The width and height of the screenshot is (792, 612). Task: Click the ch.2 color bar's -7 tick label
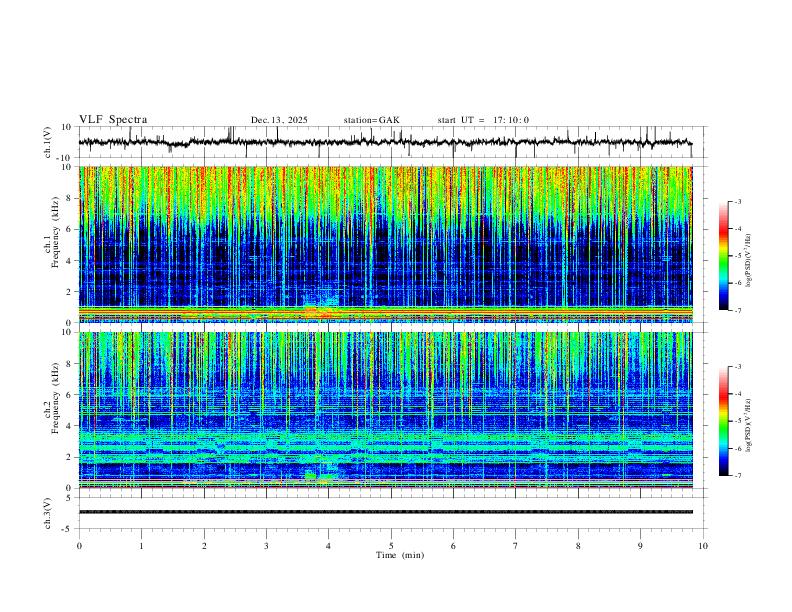736,476
